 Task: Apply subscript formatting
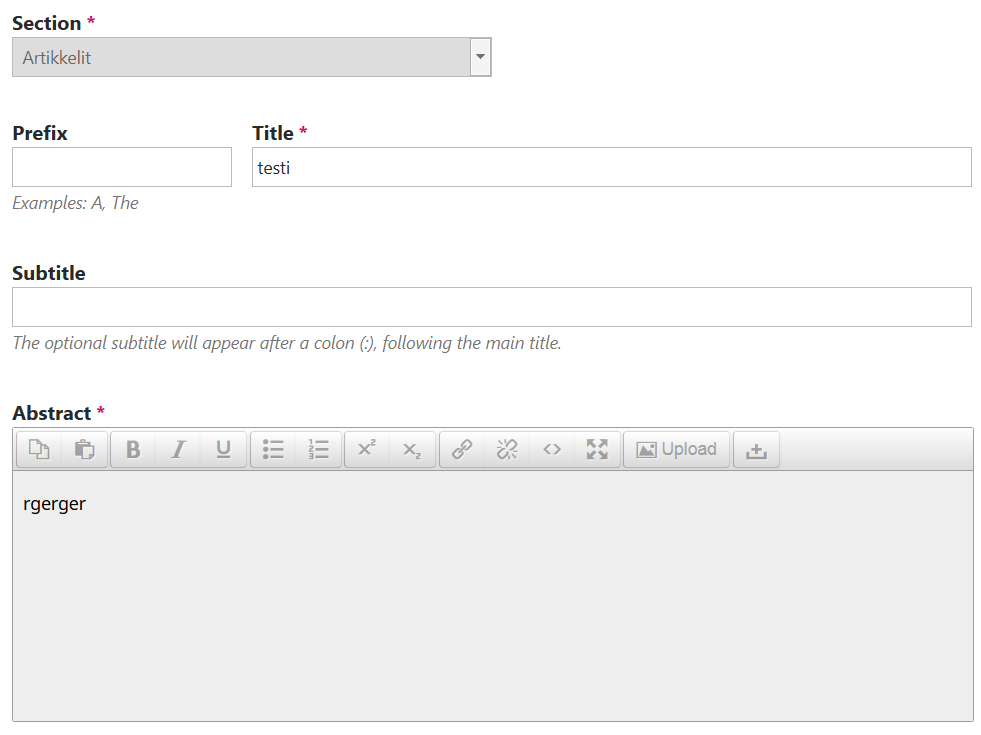point(412,449)
